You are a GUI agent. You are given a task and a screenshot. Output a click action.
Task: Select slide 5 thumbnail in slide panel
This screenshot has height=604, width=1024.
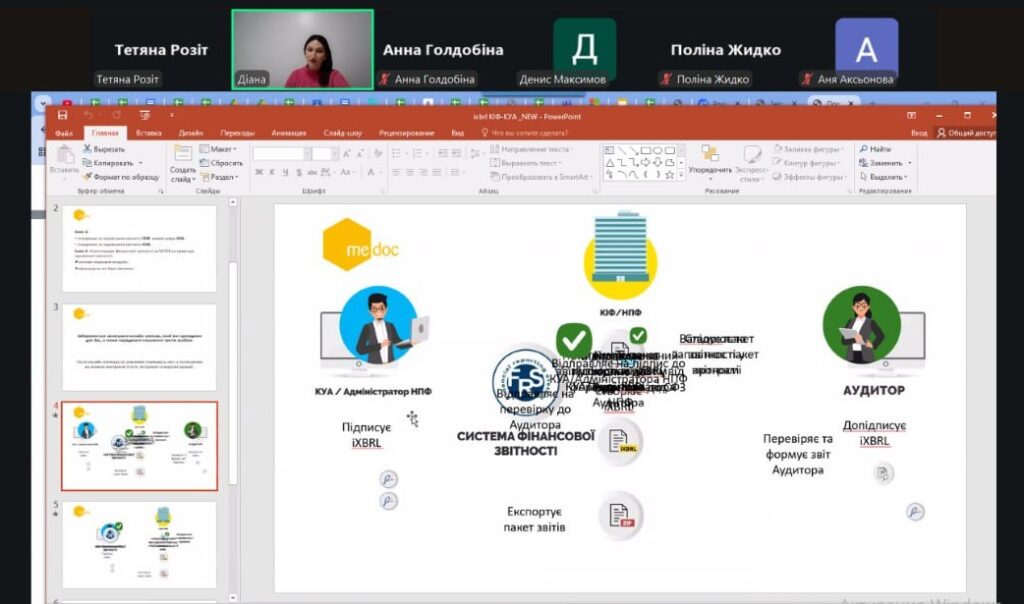[139, 544]
